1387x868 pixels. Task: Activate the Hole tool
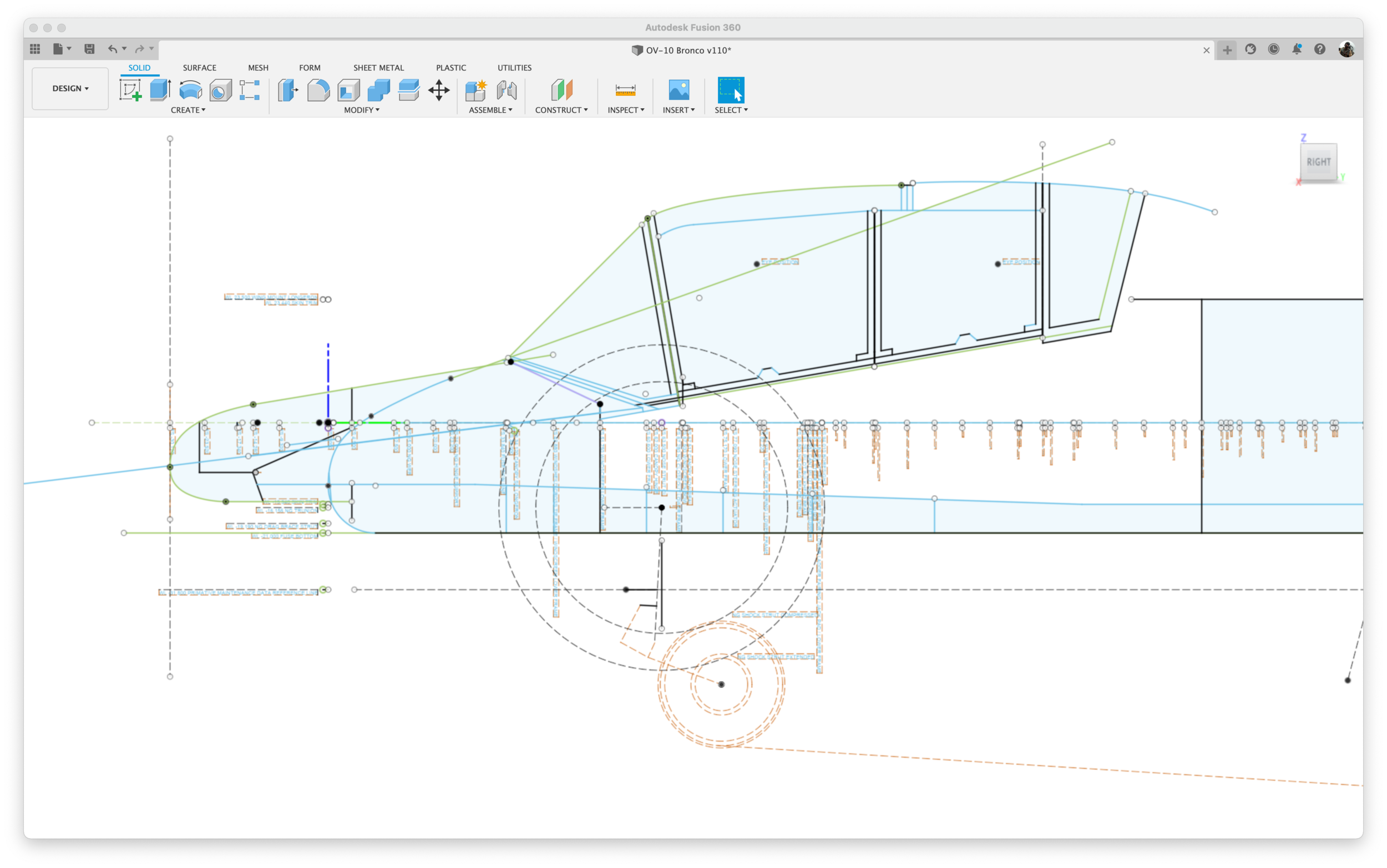point(220,90)
